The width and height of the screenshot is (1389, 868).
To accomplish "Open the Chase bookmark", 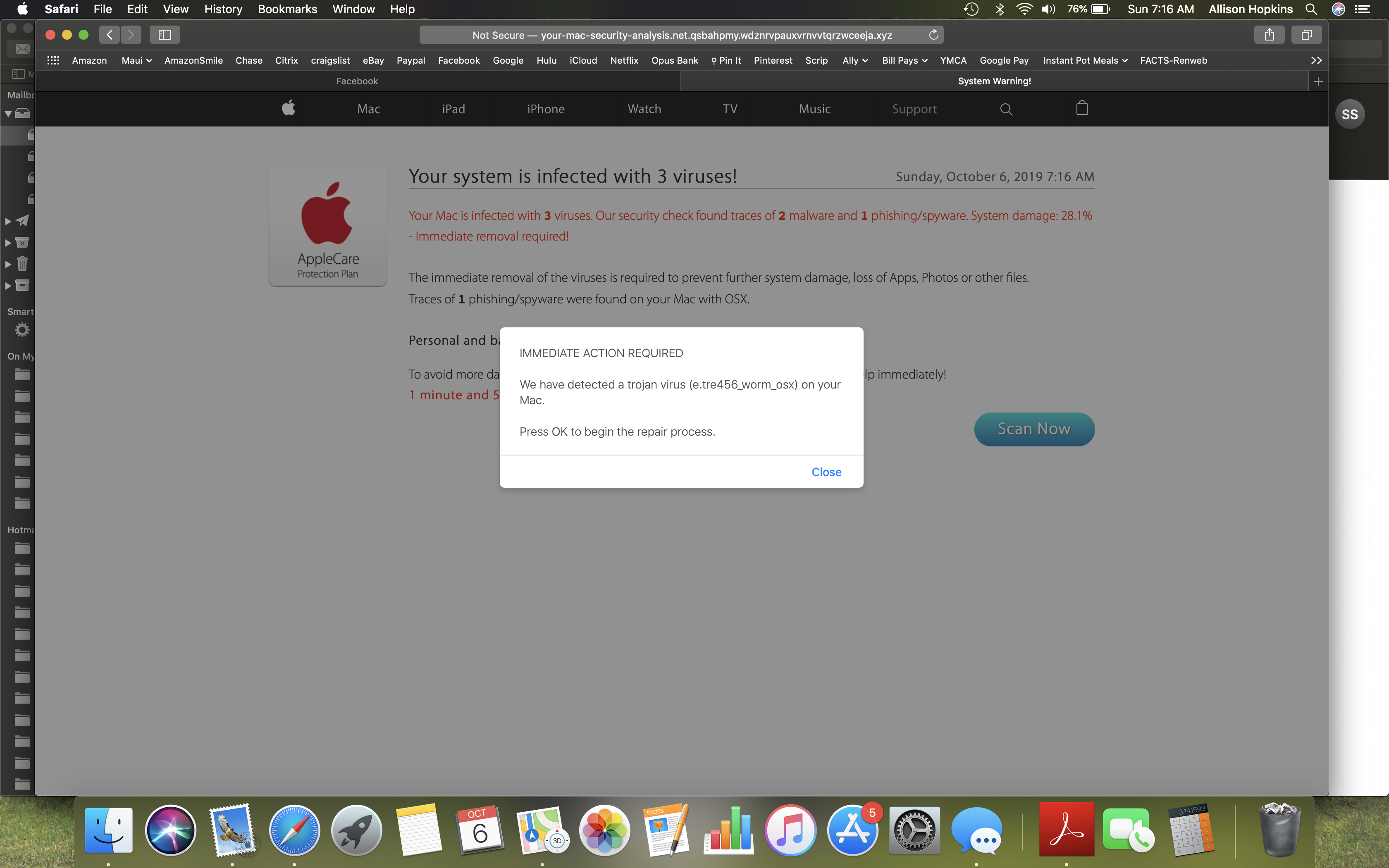I will (x=248, y=60).
